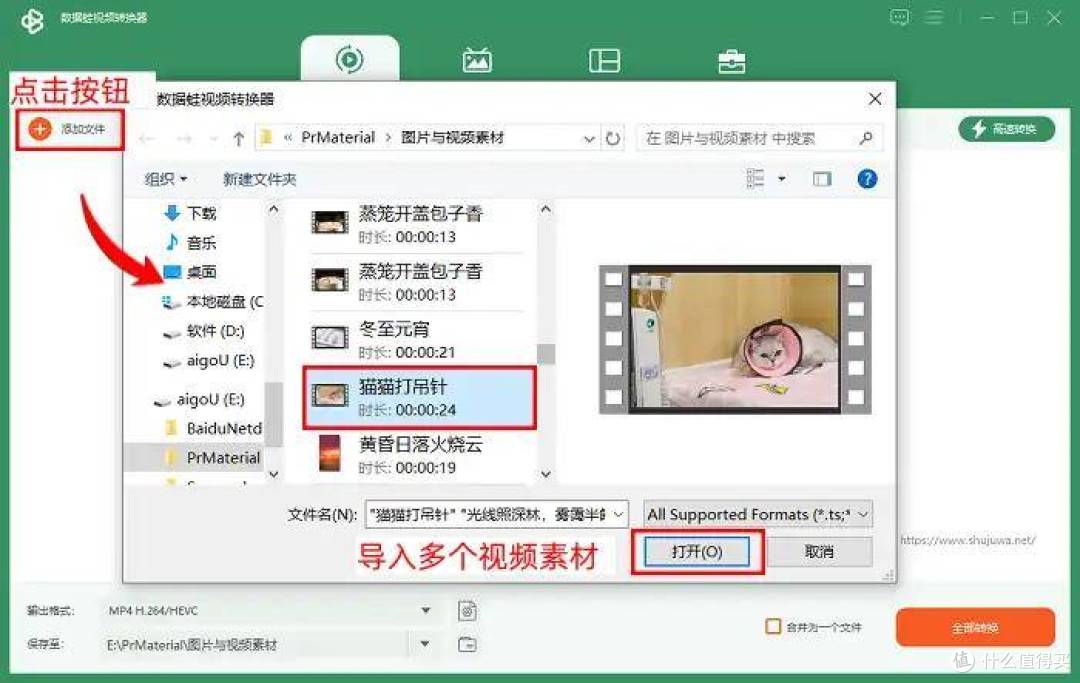This screenshot has width=1080, height=683.
Task: Click the 打开(O) open button
Action: coord(696,551)
